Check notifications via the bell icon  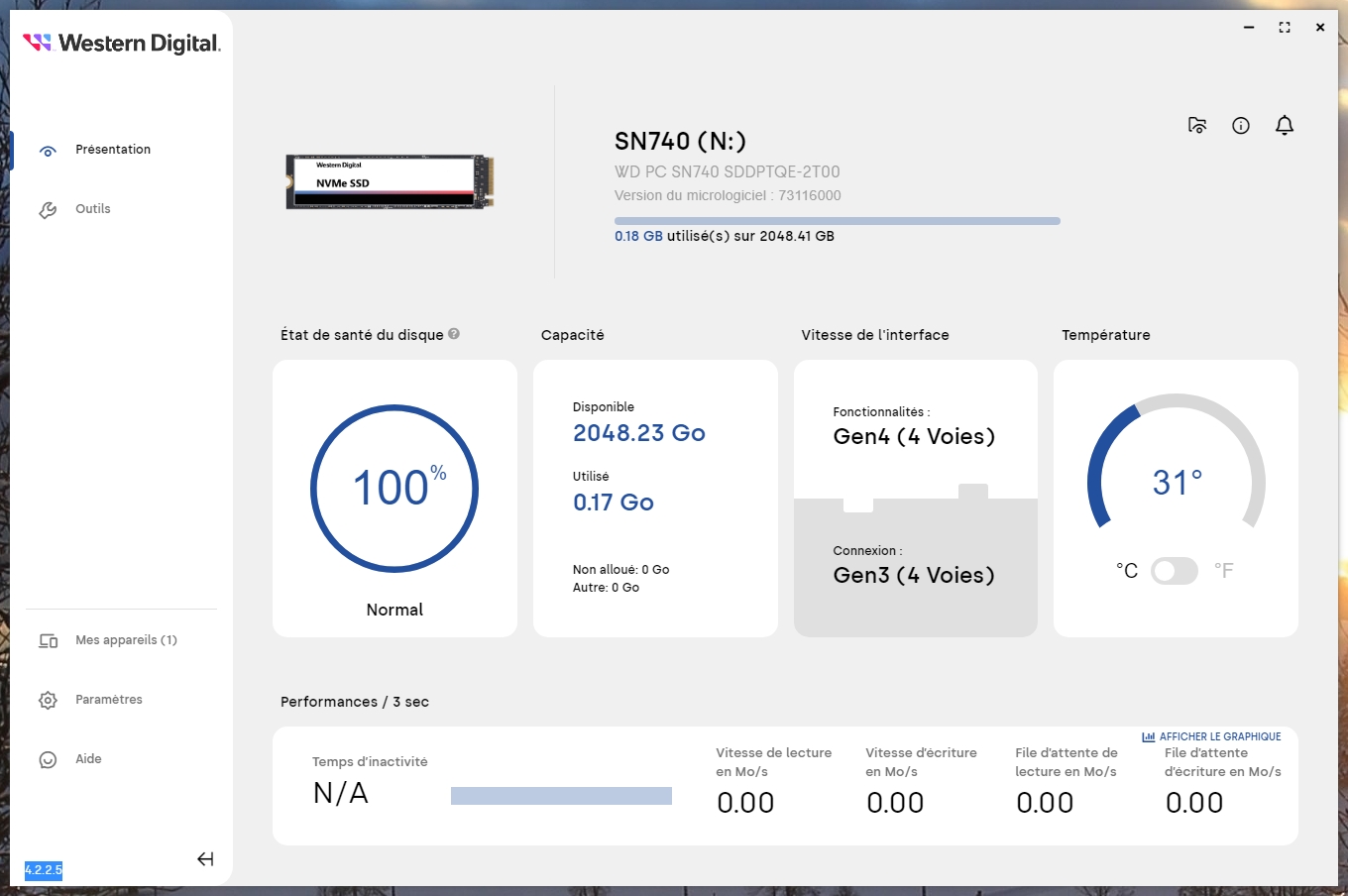click(1285, 125)
